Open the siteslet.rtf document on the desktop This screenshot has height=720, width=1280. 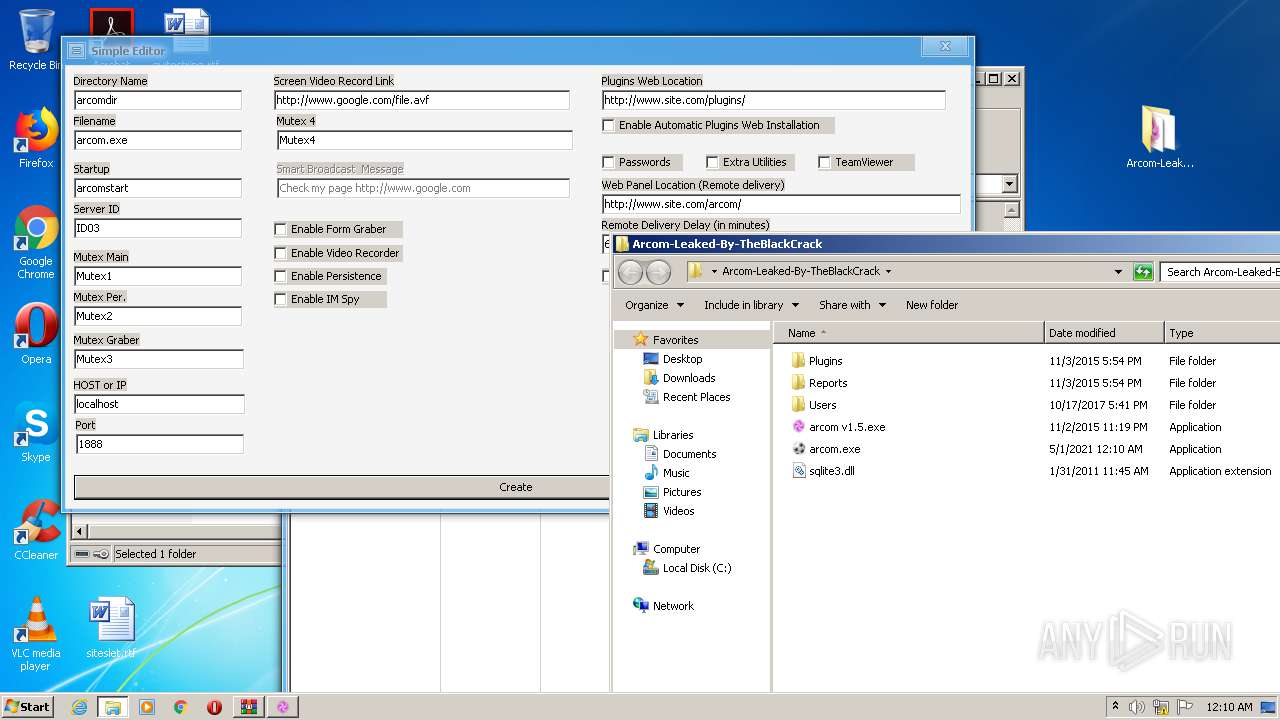[110, 628]
